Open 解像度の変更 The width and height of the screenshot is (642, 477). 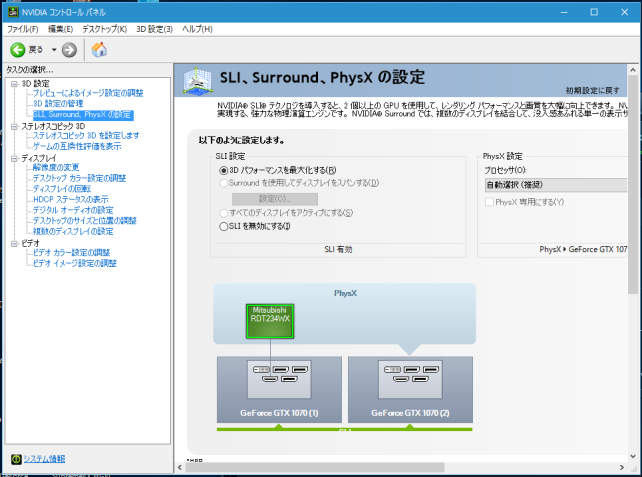[56, 167]
